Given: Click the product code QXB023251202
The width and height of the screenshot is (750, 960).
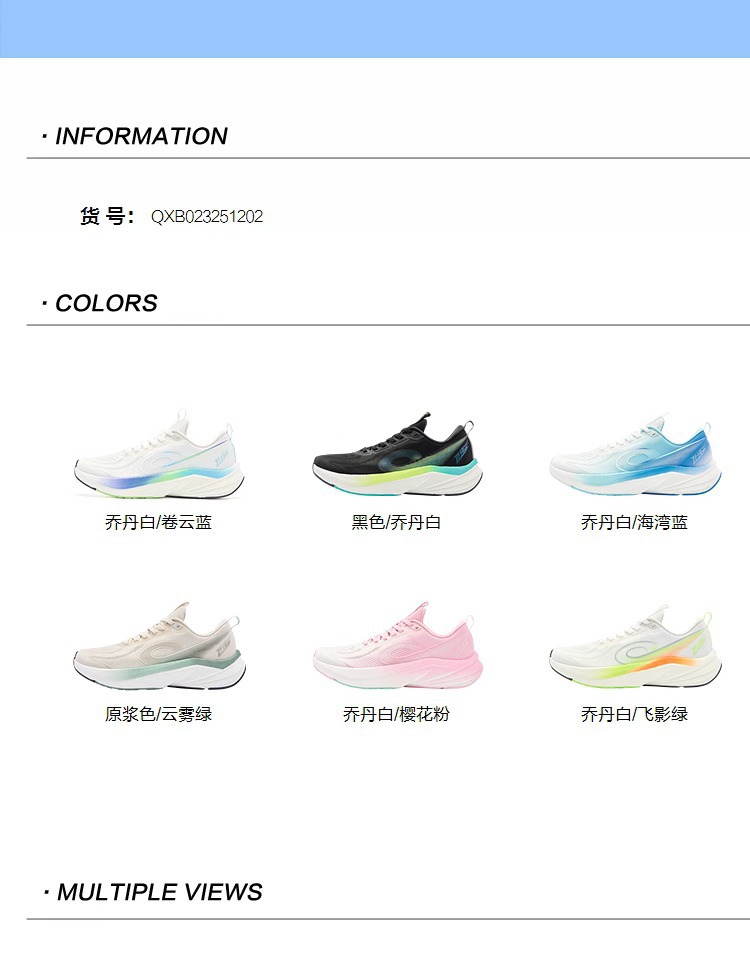Looking at the screenshot, I should tap(207, 217).
